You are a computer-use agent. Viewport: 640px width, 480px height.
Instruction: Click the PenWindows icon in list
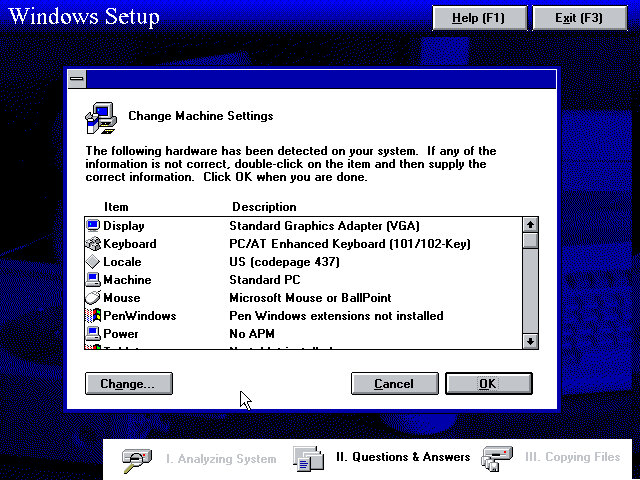tap(93, 316)
